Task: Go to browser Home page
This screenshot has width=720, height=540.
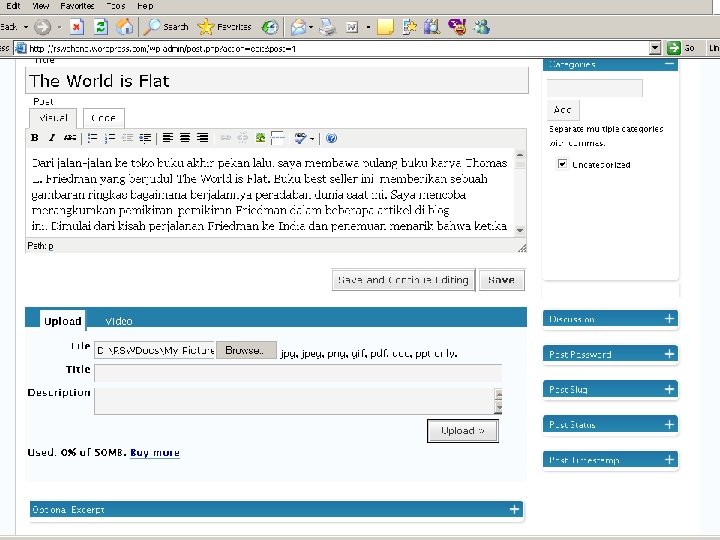Action: tap(124, 27)
